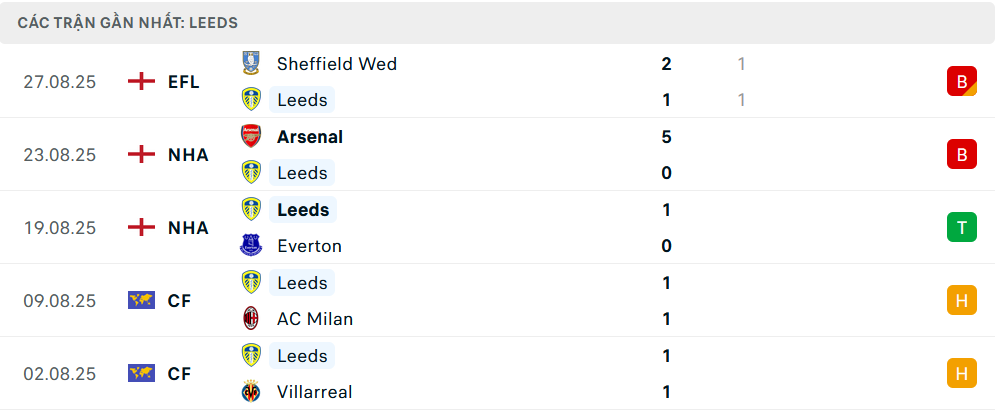Click Leeds crest in Everton match
This screenshot has height=412, width=995.
point(251,210)
